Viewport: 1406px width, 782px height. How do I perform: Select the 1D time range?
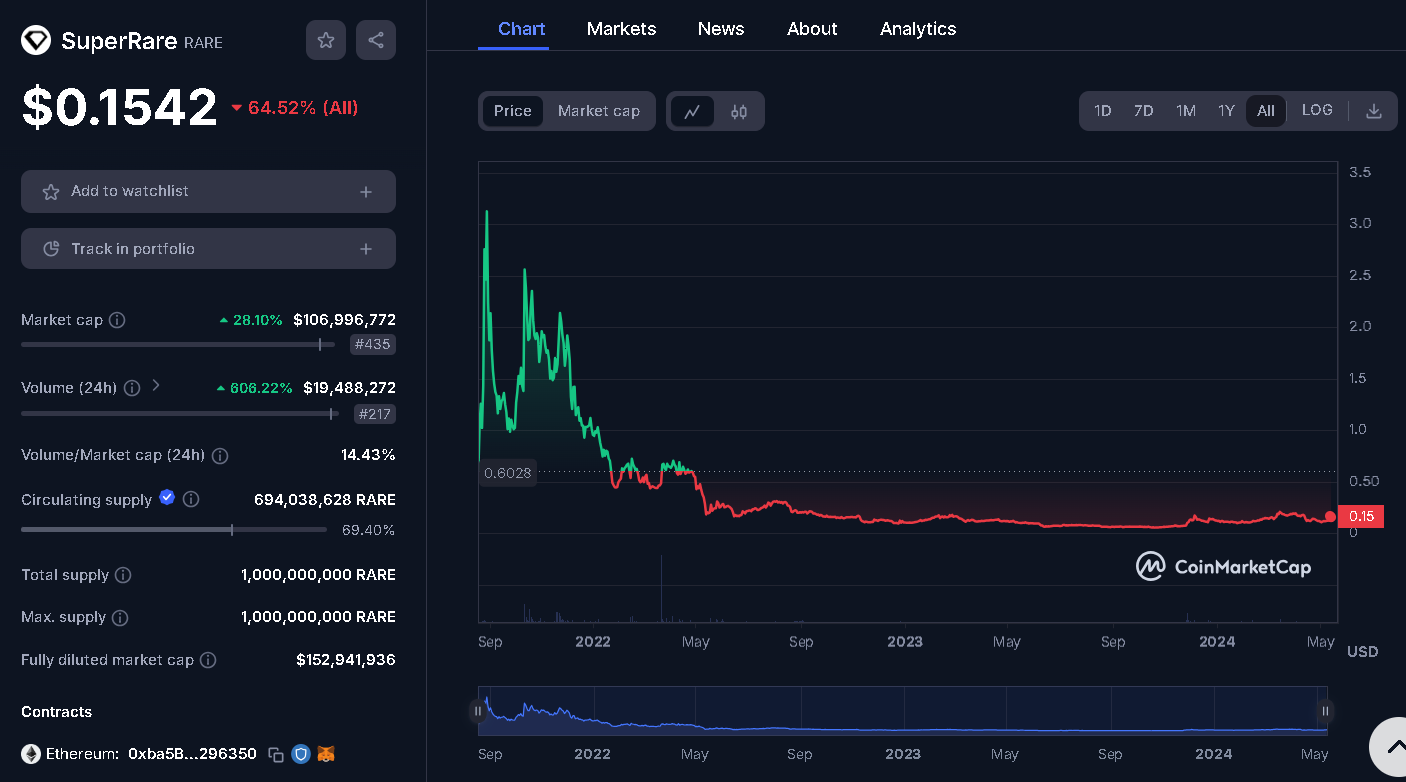coord(1102,111)
